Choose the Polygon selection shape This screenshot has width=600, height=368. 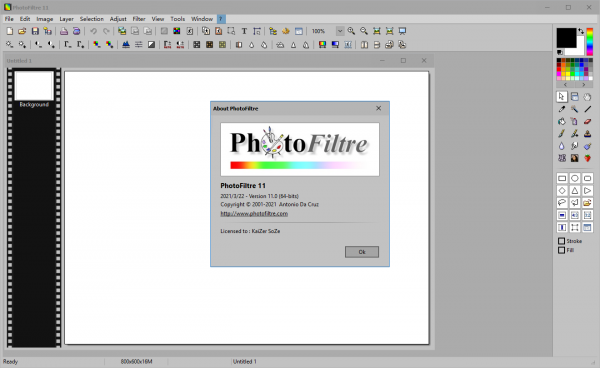[575, 203]
